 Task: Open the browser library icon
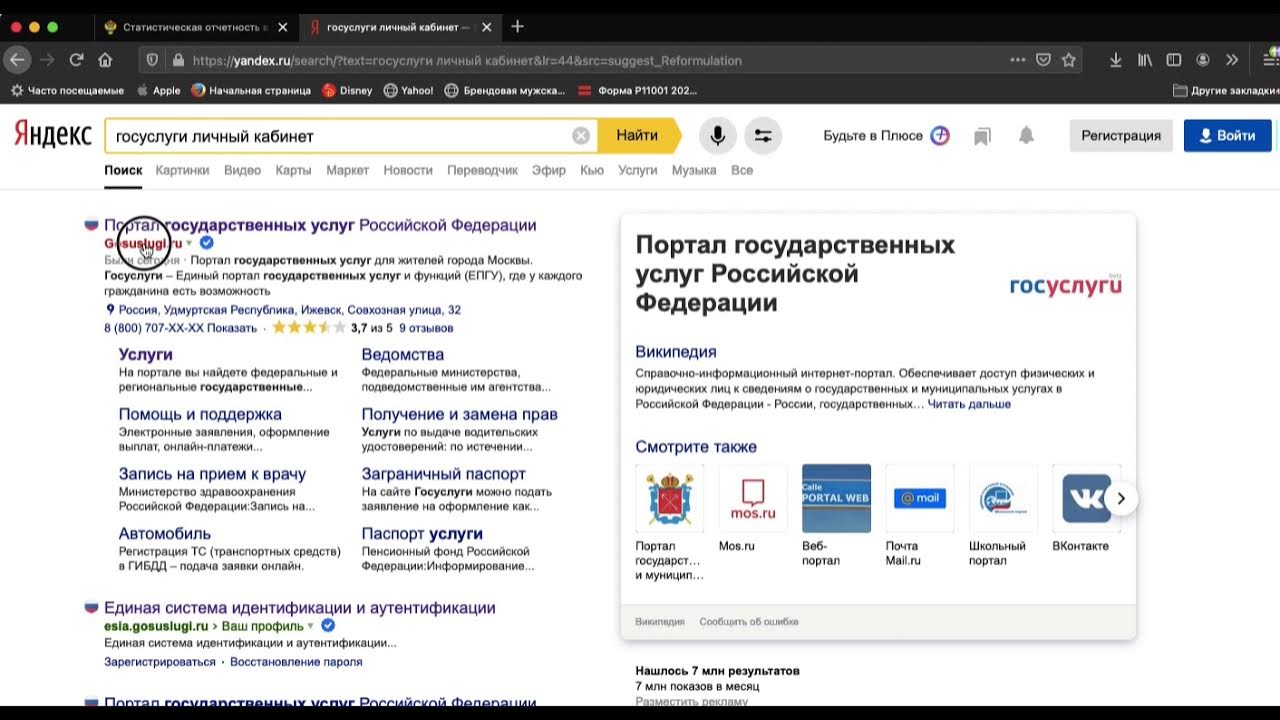pyautogui.click(x=1145, y=60)
